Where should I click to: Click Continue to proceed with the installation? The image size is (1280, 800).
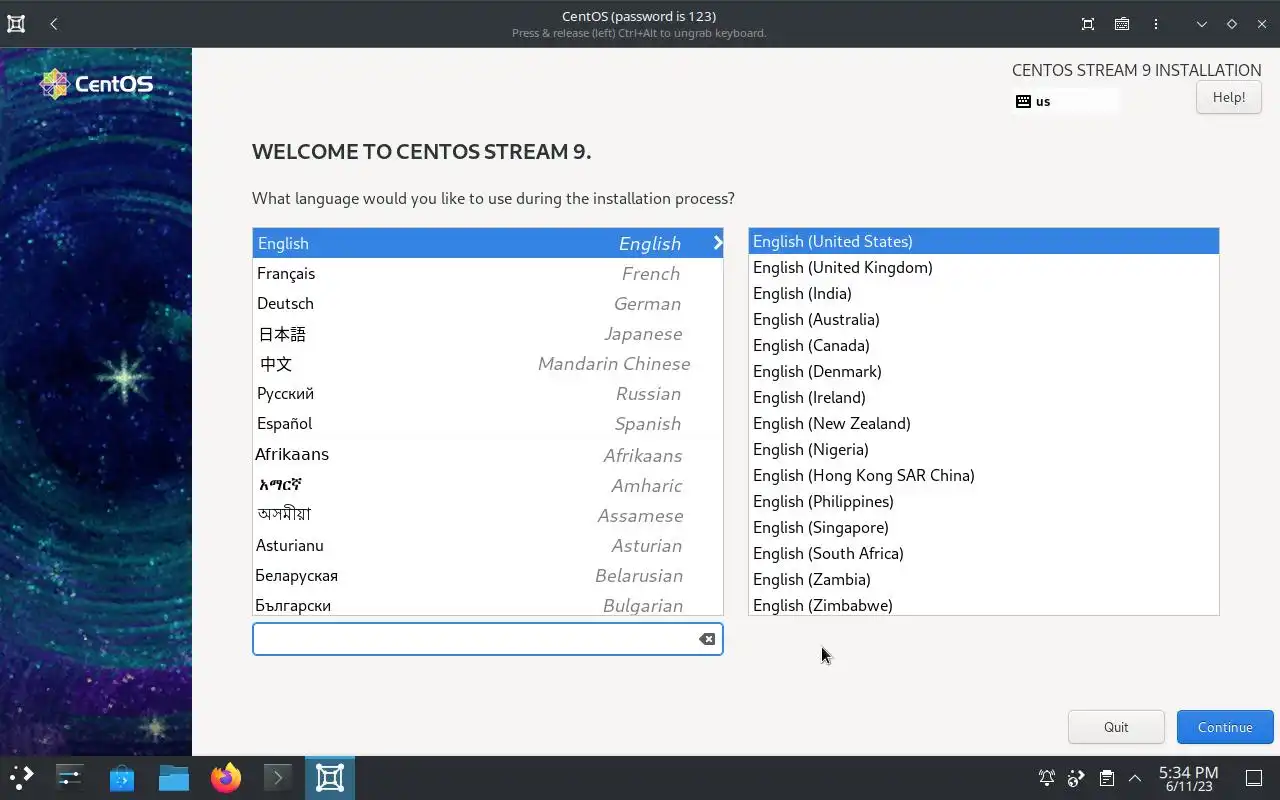coord(1225,727)
